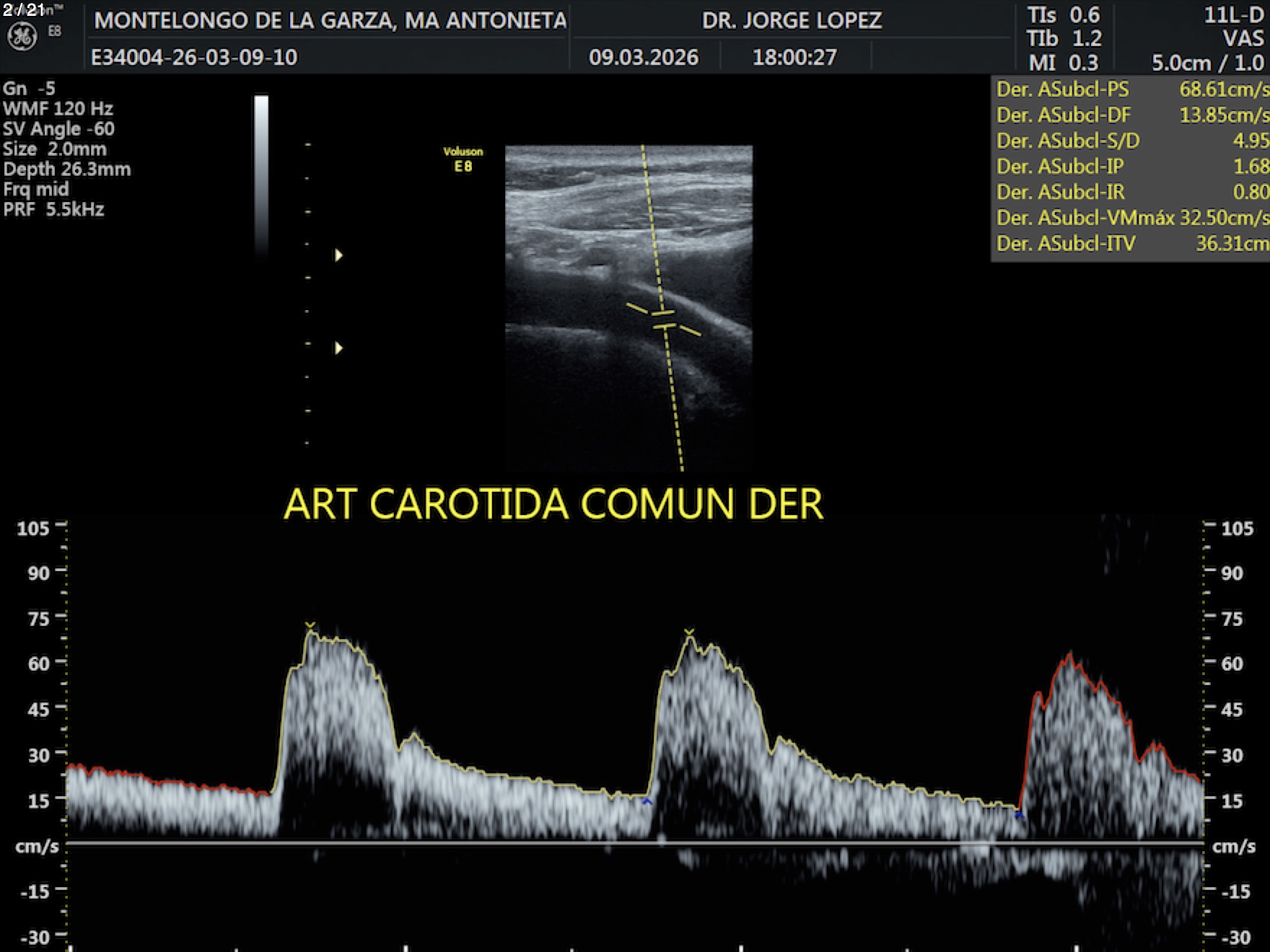Screen dimensions: 1270x952
Task: Select the Der. ASubcl-PS measurement row
Action: point(1131,89)
